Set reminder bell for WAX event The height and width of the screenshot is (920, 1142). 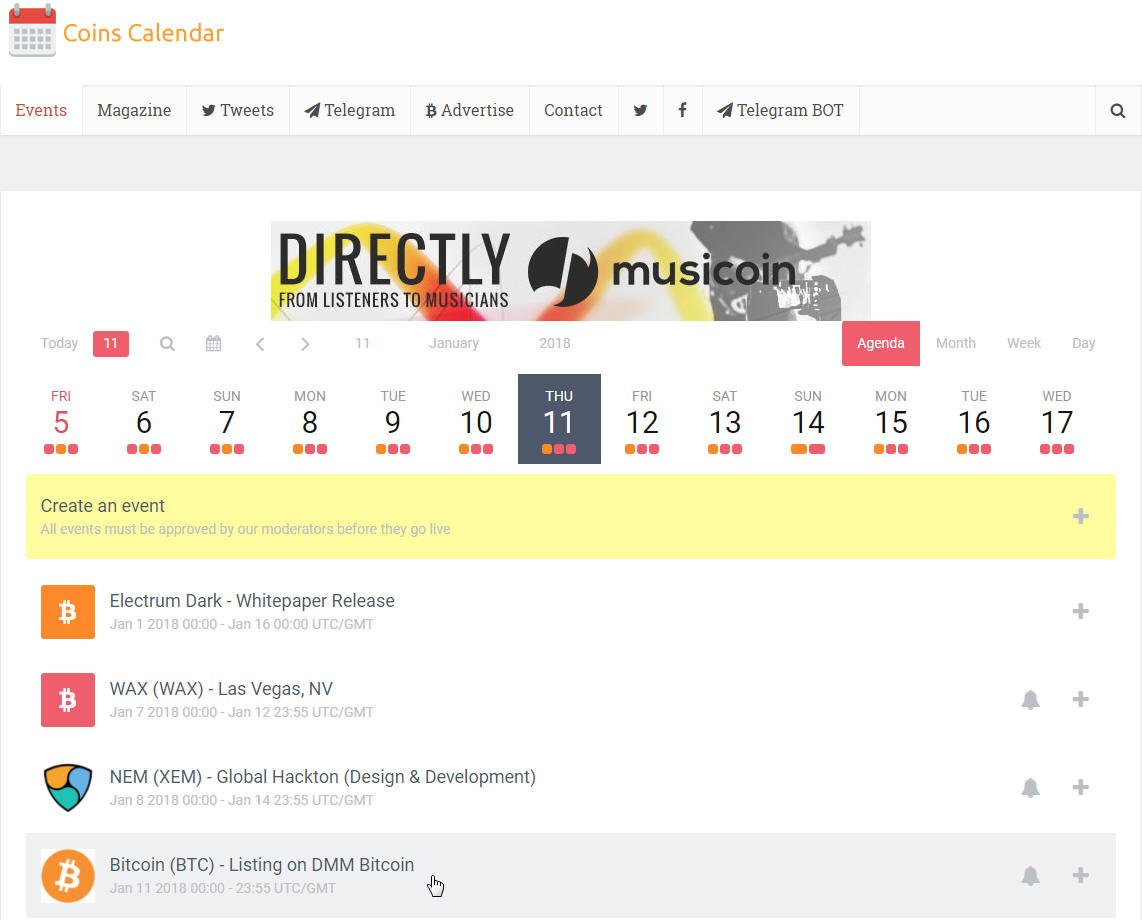tap(1030, 700)
